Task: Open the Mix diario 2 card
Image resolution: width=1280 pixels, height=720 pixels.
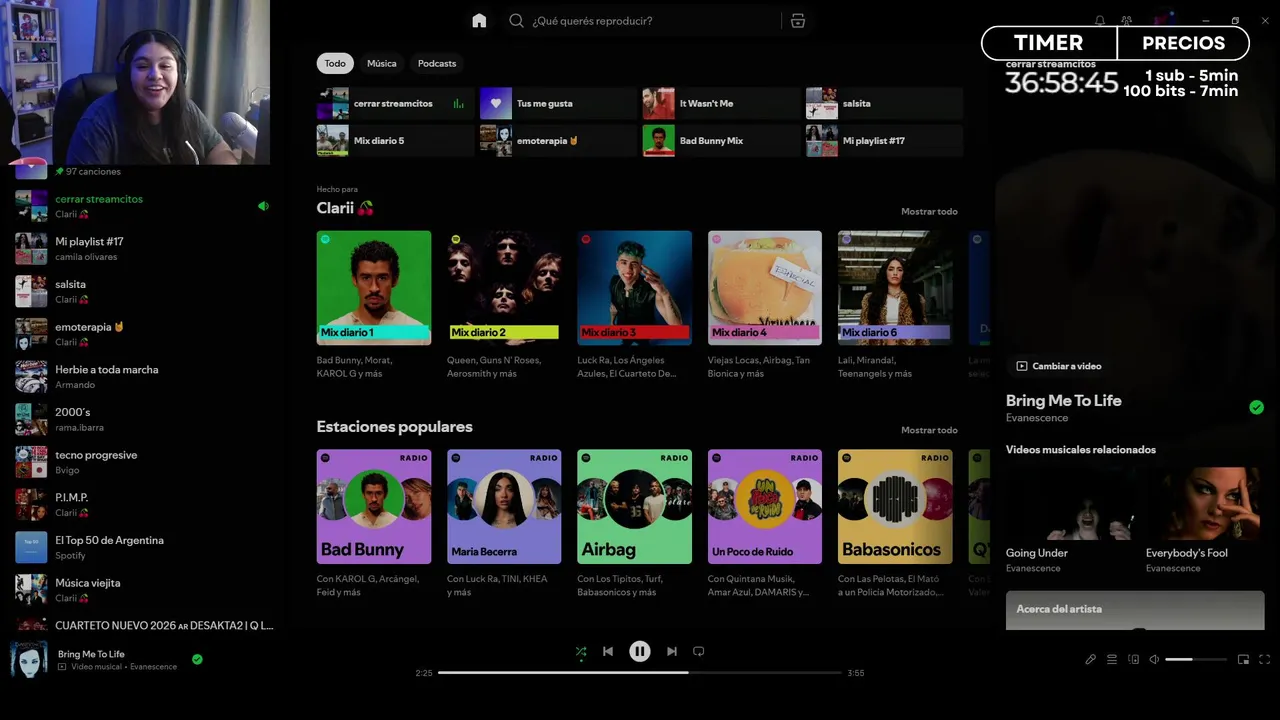Action: point(504,305)
